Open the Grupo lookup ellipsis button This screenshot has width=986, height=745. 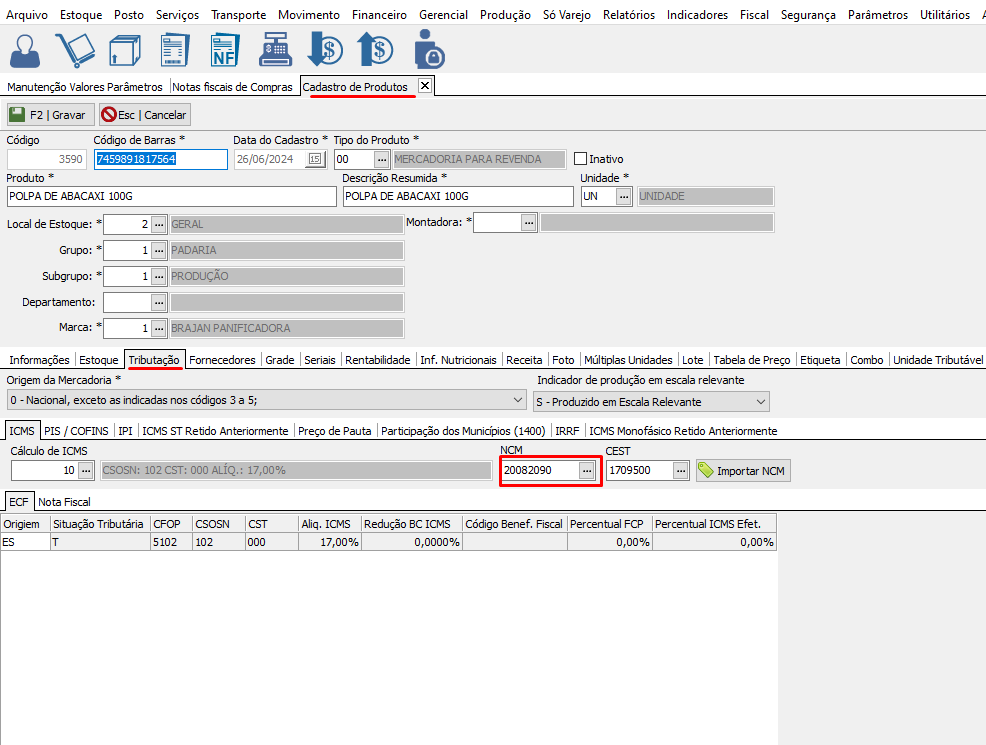click(158, 250)
